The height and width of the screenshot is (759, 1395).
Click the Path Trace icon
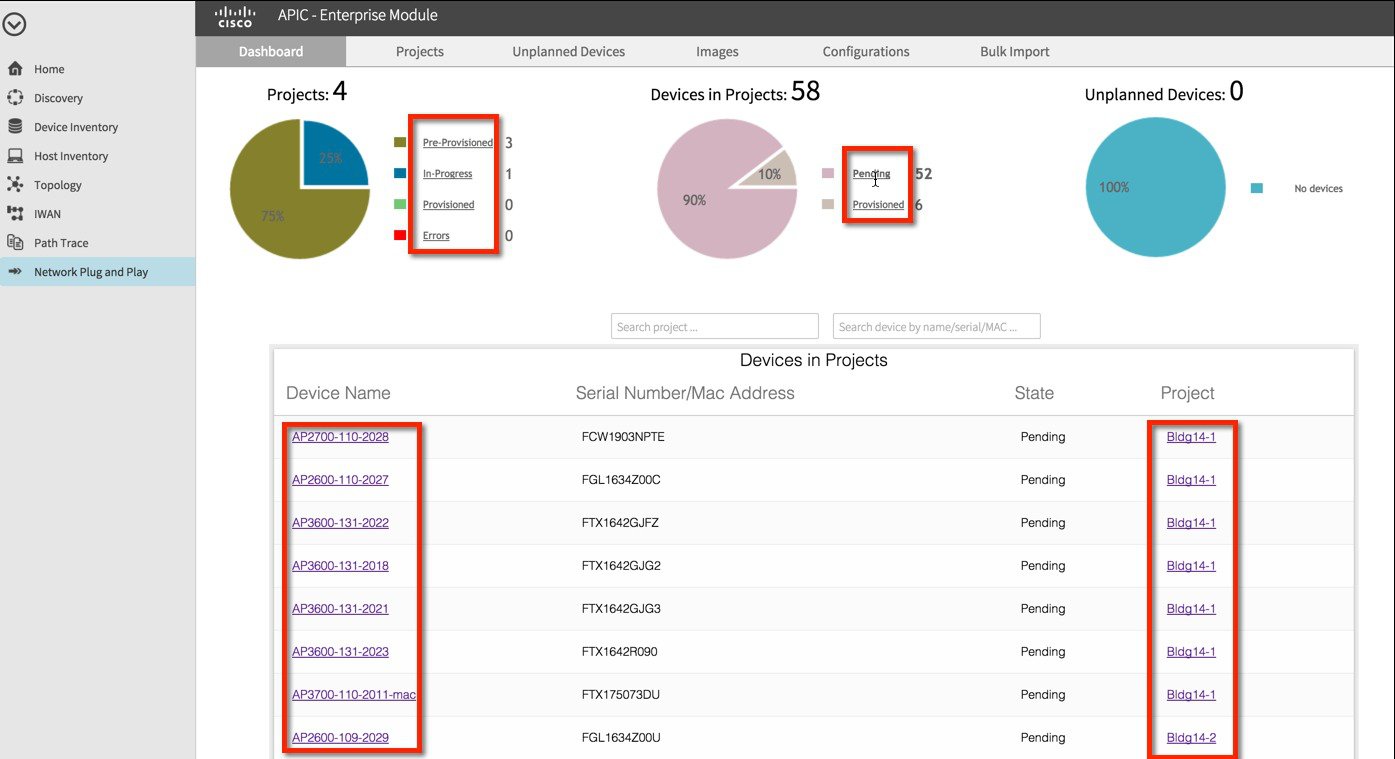click(15, 243)
